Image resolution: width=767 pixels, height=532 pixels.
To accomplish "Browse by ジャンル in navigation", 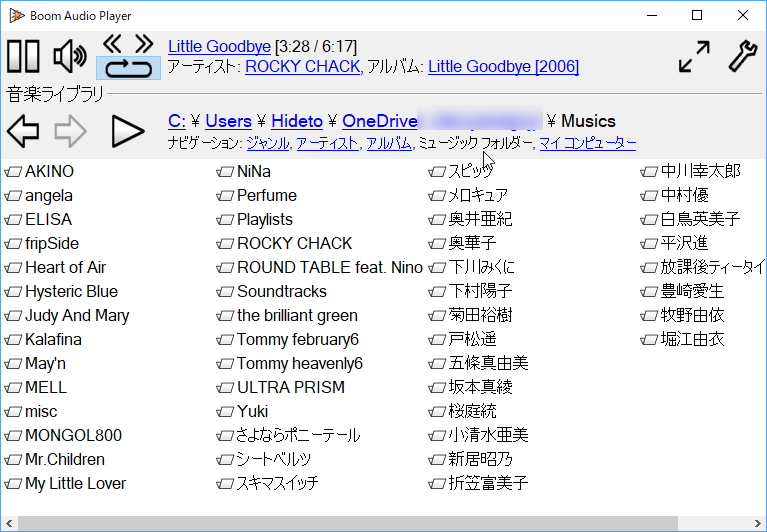I will 268,143.
